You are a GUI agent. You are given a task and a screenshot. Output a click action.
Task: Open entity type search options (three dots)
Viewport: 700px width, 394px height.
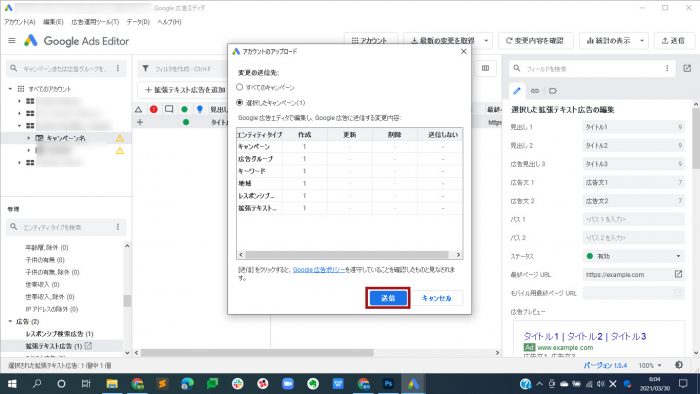pyautogui.click(x=118, y=227)
